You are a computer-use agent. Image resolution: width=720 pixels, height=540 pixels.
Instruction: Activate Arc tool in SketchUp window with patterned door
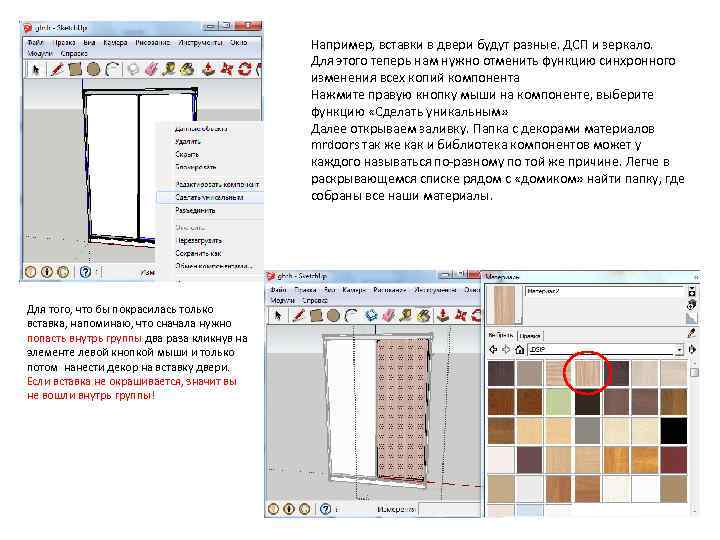352,316
